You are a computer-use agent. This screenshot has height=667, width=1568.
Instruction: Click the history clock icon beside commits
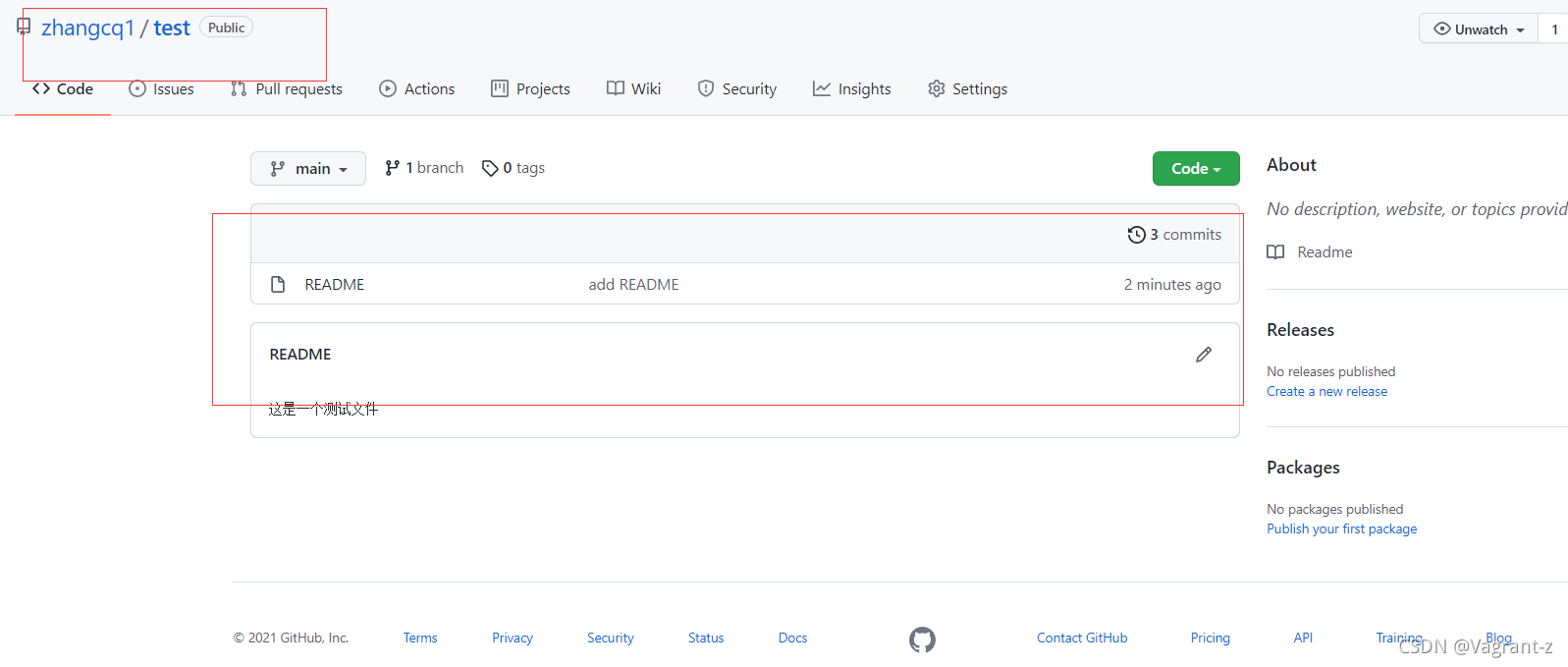1136,235
